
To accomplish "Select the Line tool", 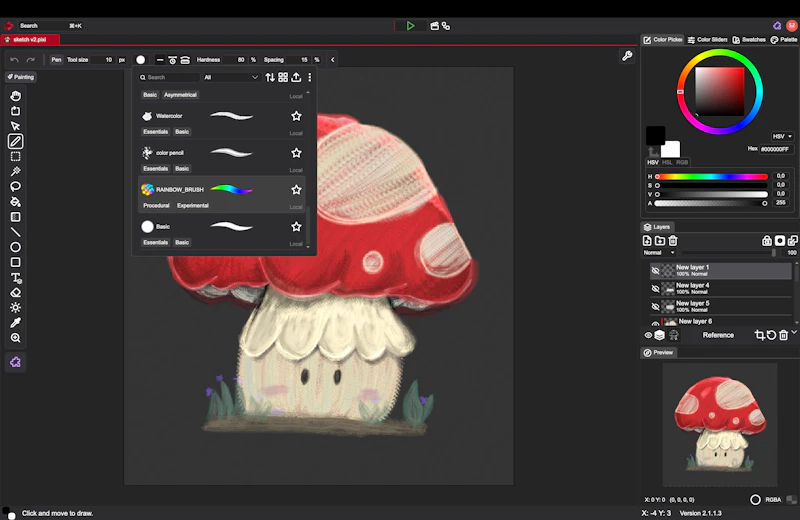I will click(x=15, y=232).
